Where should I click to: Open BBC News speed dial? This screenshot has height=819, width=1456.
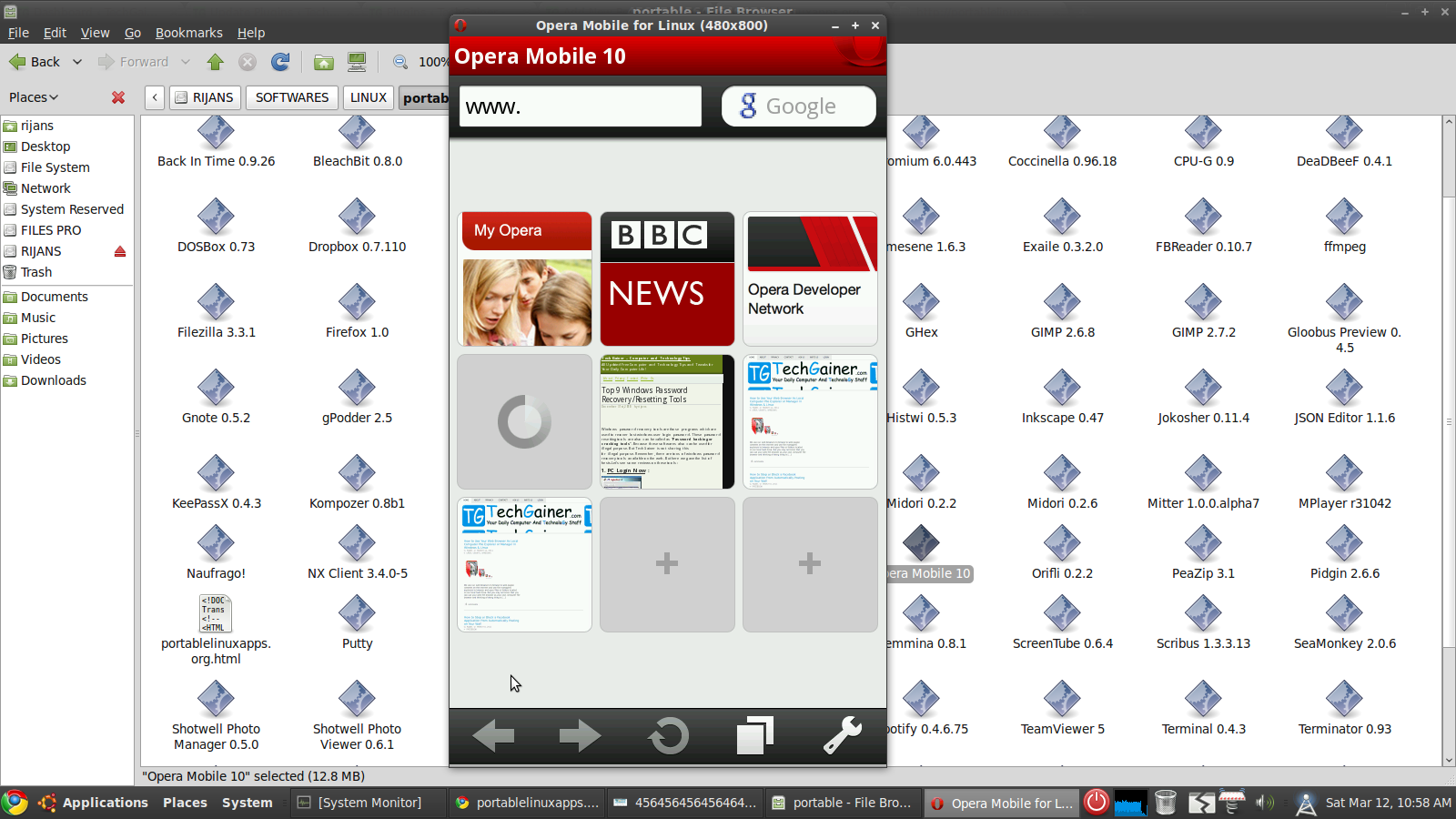(667, 279)
